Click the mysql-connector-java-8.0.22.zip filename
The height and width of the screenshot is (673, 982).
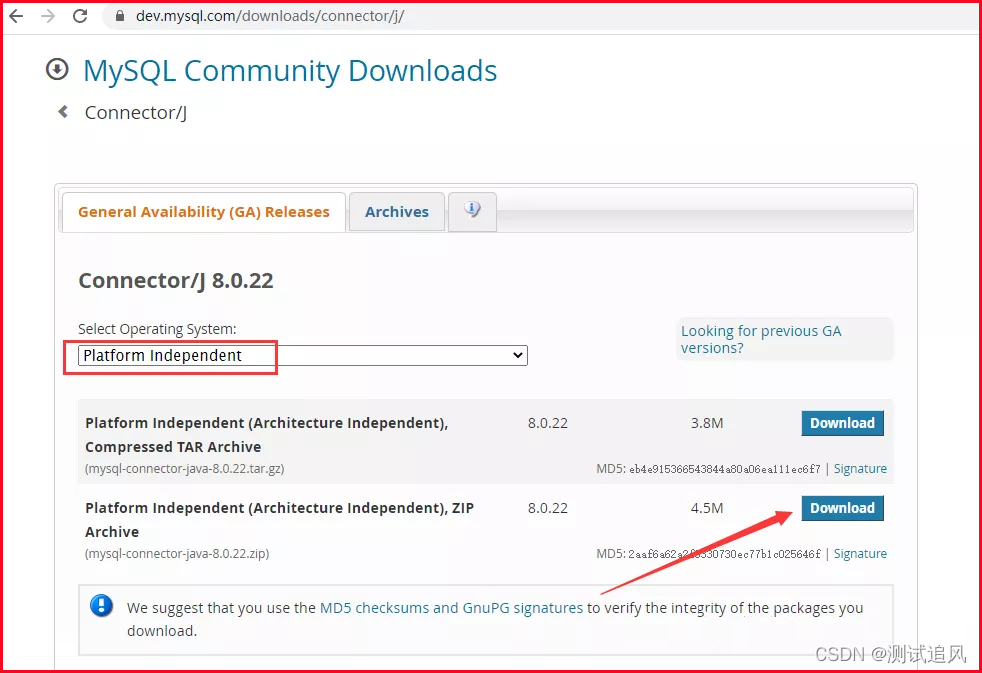coord(177,554)
